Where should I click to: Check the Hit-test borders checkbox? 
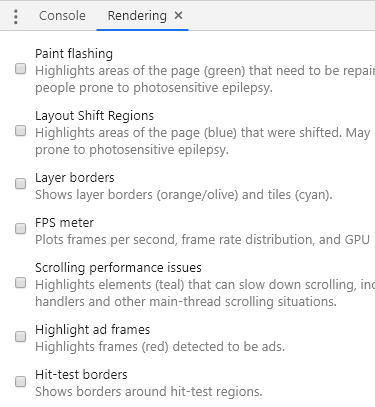tap(21, 381)
